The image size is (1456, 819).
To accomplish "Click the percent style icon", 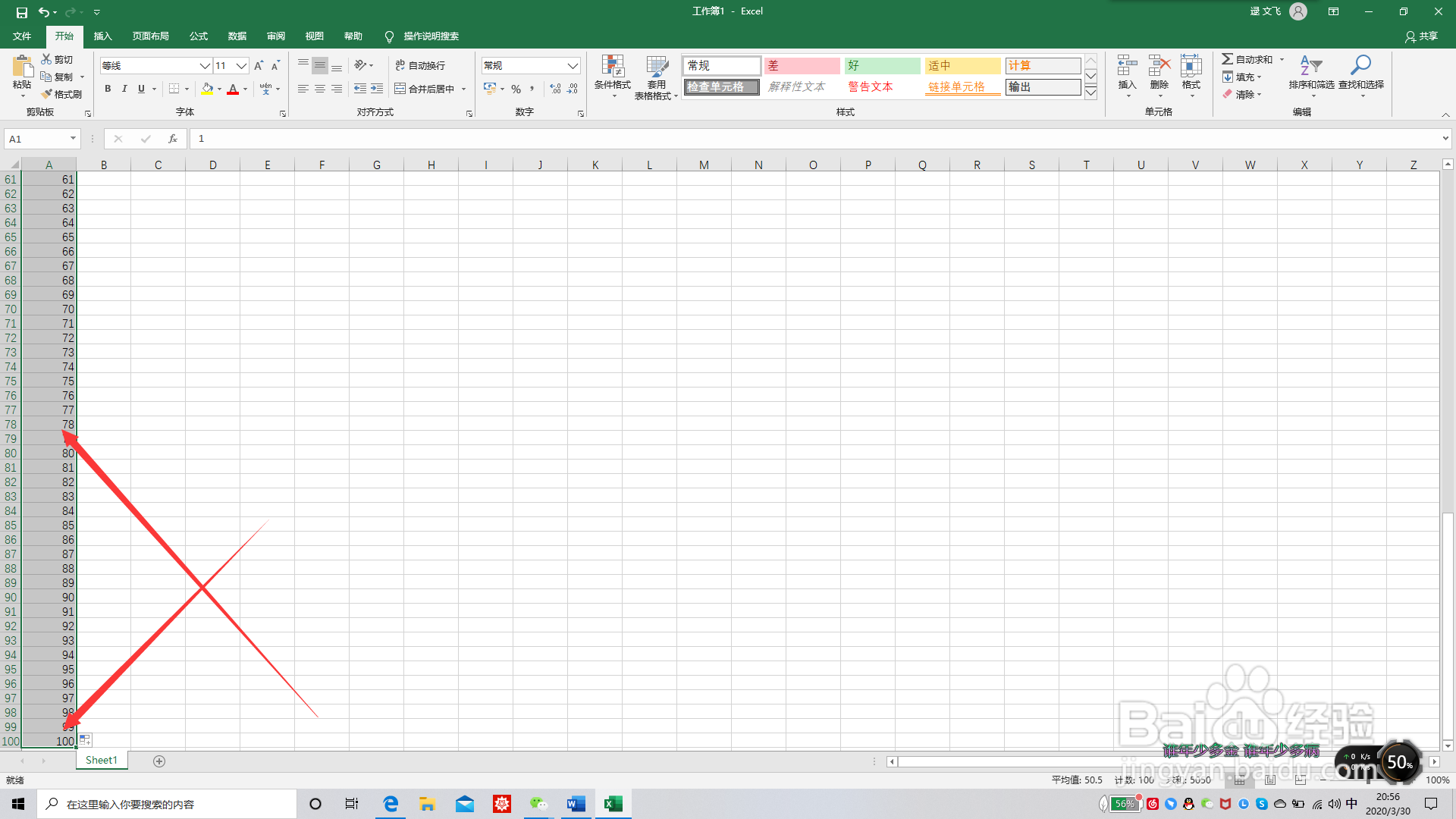I will coord(516,89).
